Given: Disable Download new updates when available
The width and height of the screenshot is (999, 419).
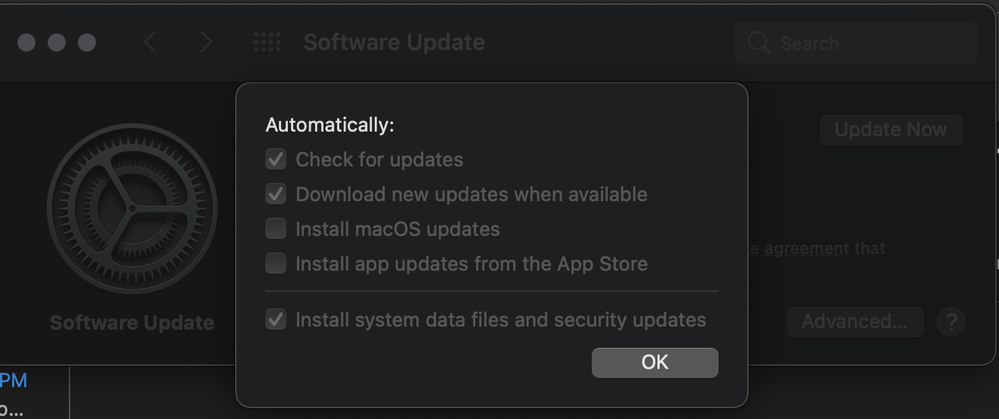Looking at the screenshot, I should (x=275, y=194).
